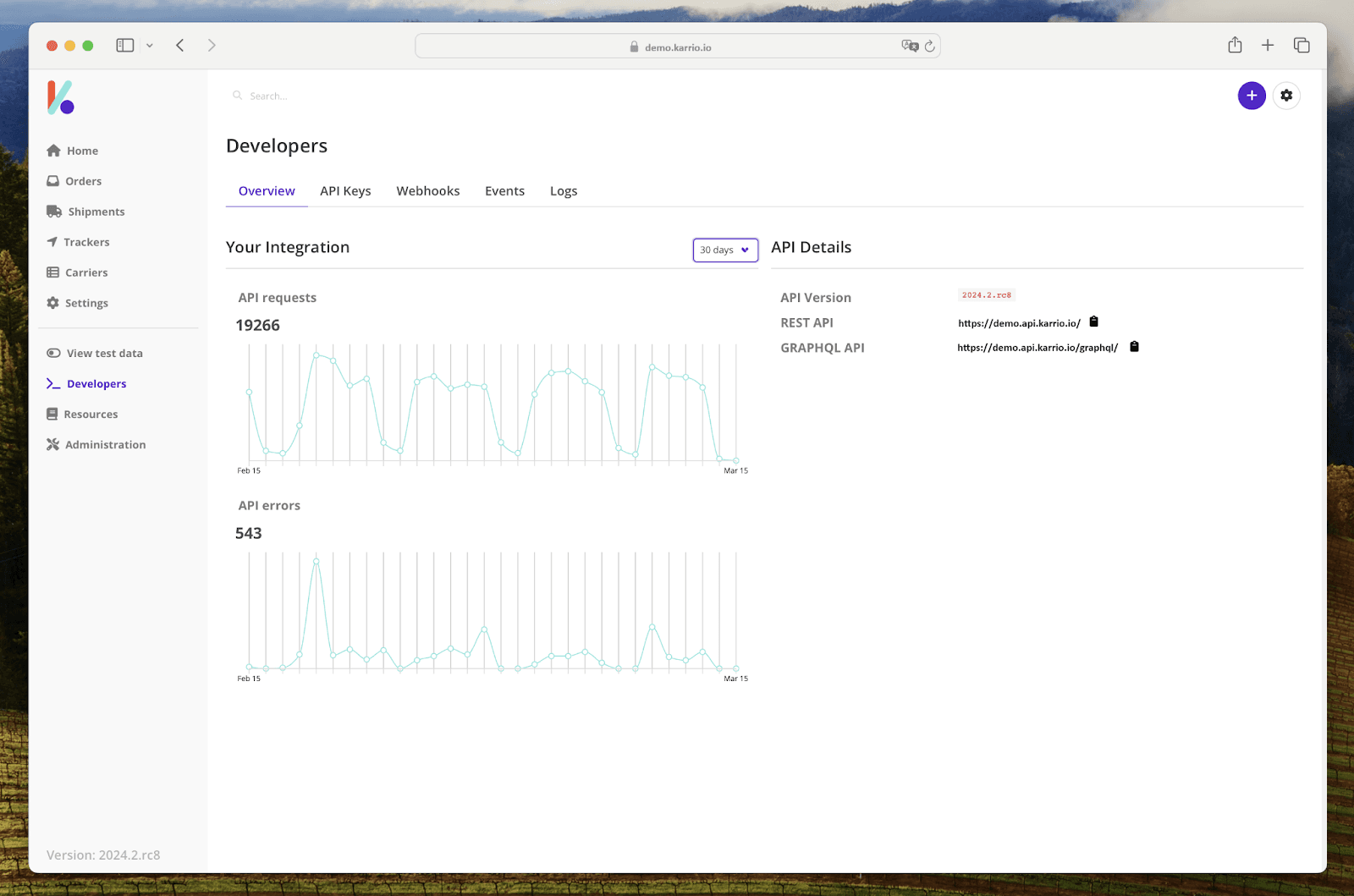Reload the page with the refresh icon
The image size is (1354, 896).
point(929,47)
